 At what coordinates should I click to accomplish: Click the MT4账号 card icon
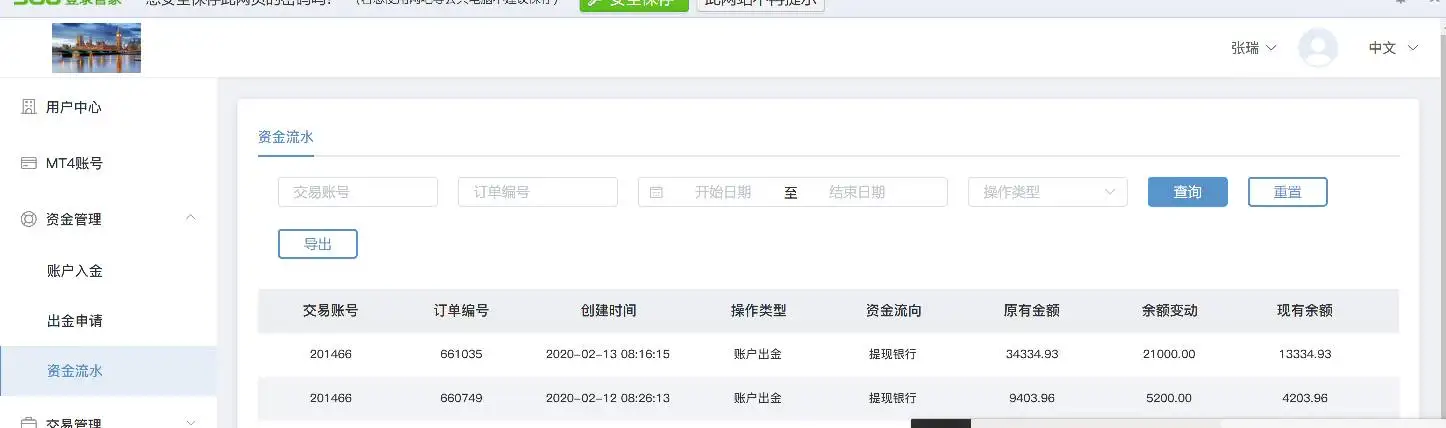coord(29,163)
